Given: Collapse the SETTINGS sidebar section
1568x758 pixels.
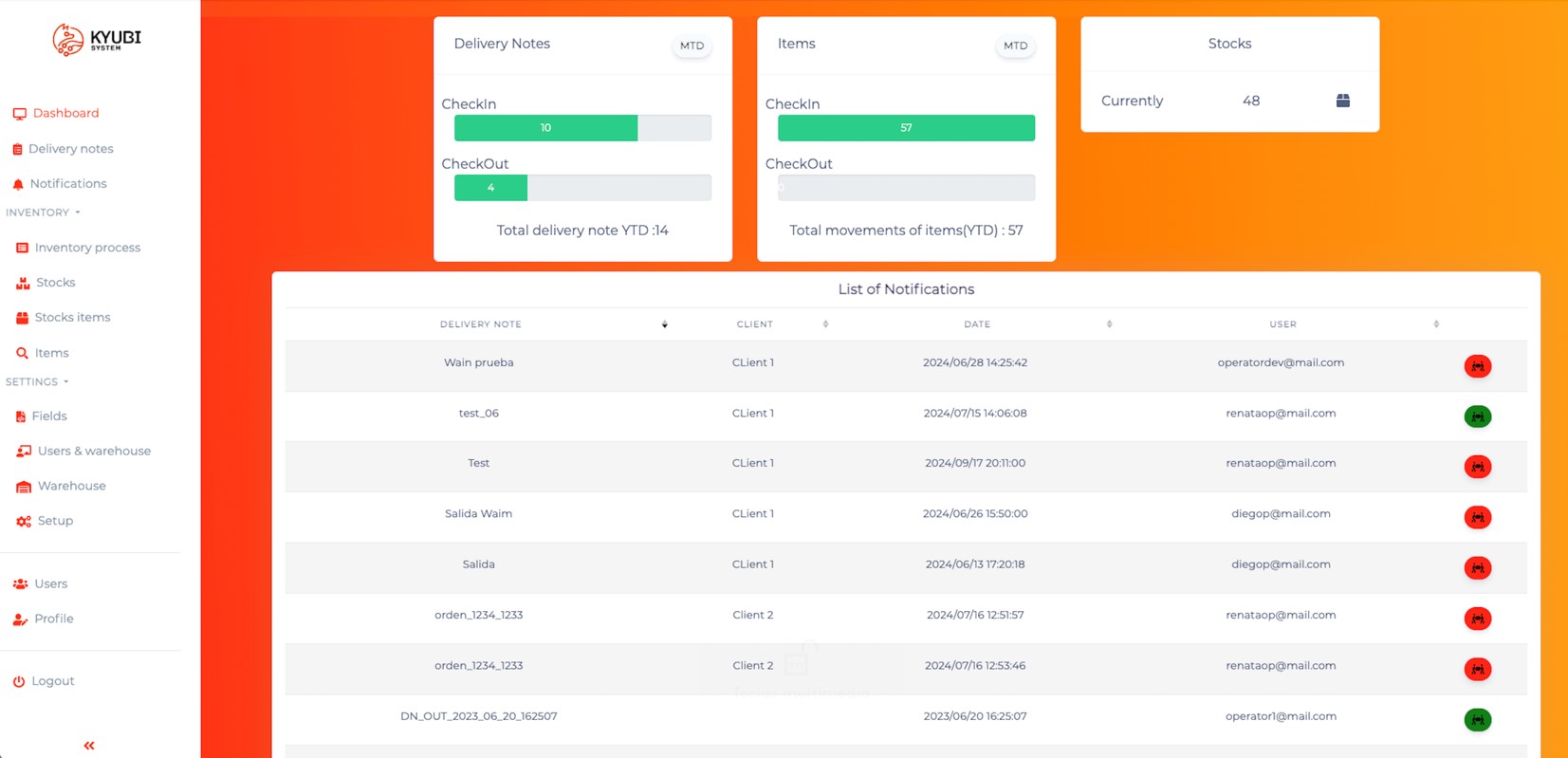Looking at the screenshot, I should pos(37,381).
